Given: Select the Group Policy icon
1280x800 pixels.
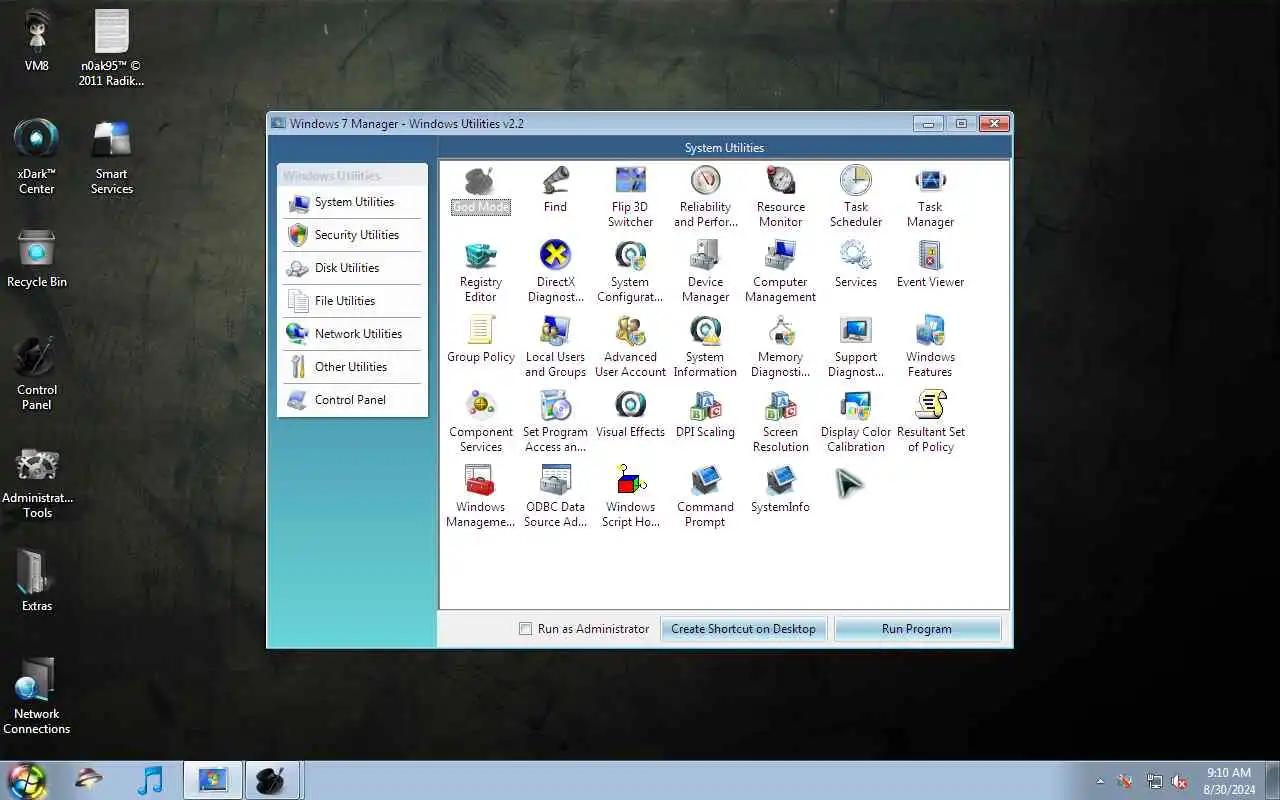Looking at the screenshot, I should point(480,331).
